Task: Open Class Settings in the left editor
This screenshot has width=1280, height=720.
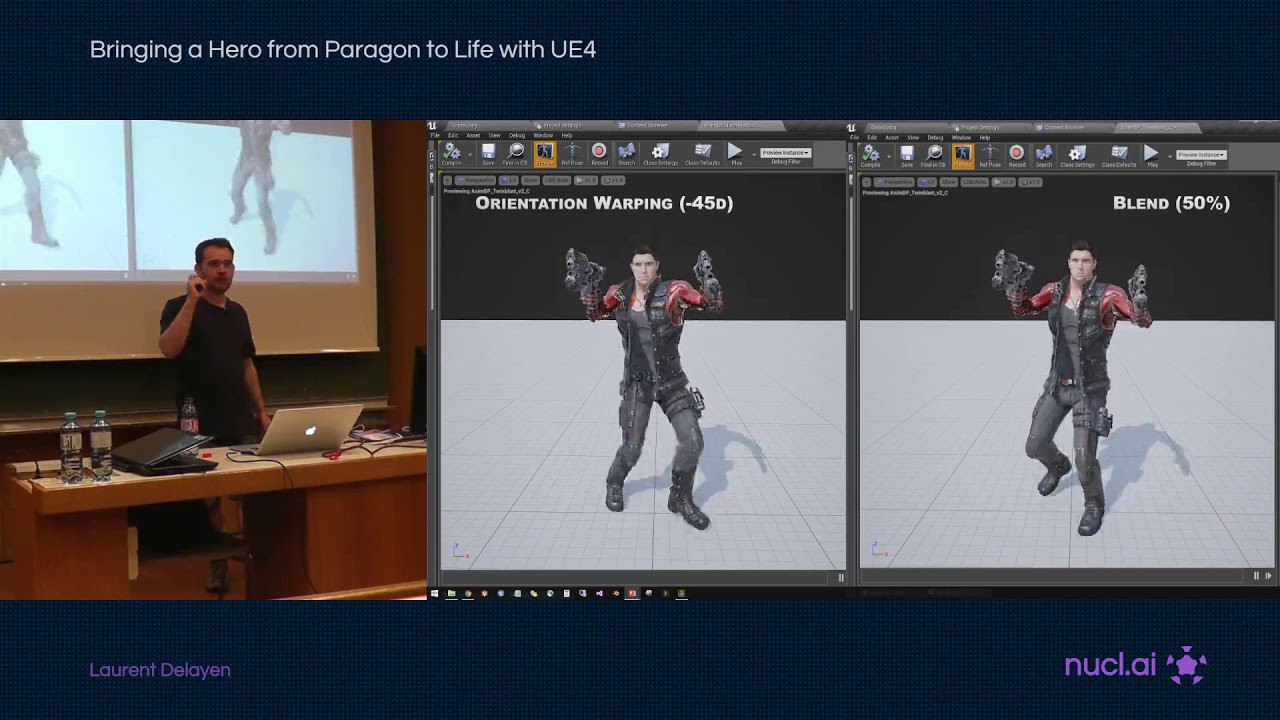Action: (661, 153)
